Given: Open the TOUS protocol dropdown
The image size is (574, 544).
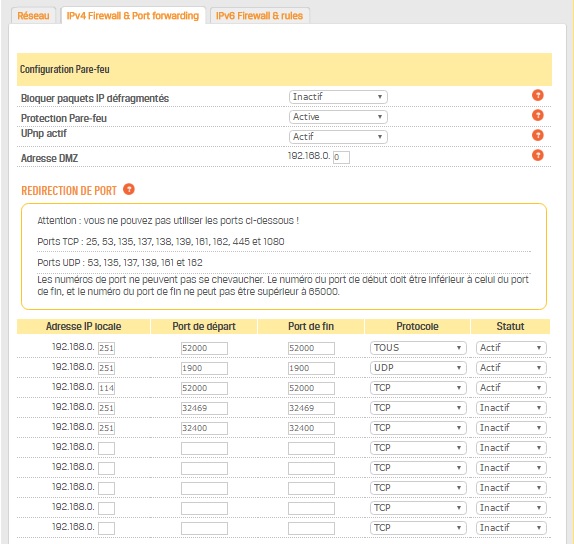Looking at the screenshot, I should (418, 348).
